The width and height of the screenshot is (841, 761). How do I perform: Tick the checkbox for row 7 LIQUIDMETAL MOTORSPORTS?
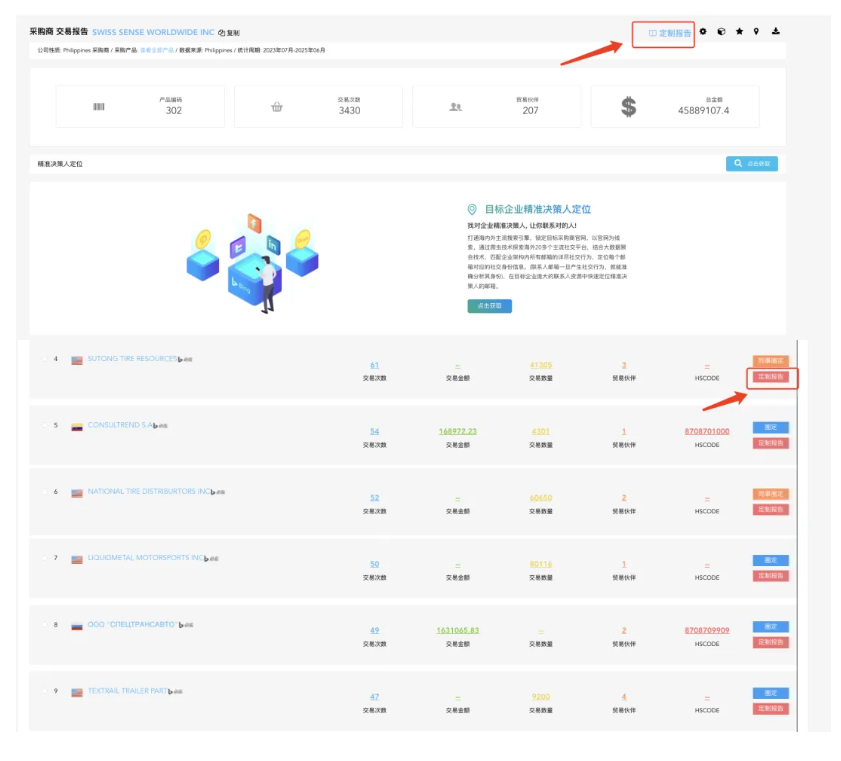pyautogui.click(x=43, y=558)
